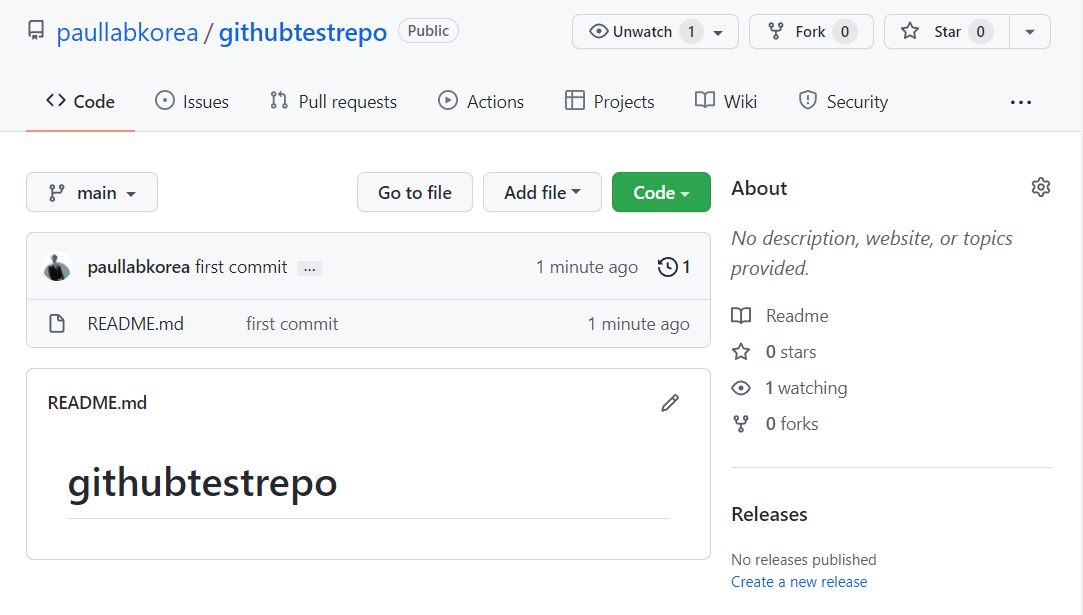
Task: Open the 0 forks link
Action: click(x=792, y=424)
